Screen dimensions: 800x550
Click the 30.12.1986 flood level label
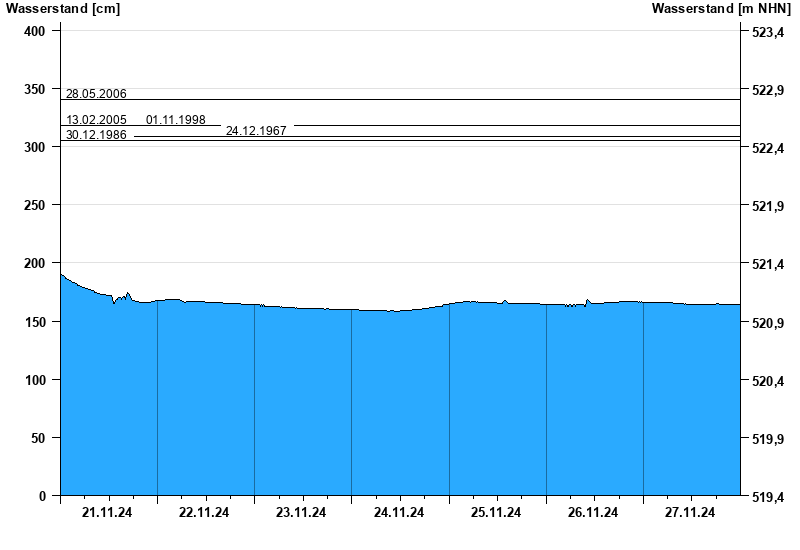(96, 135)
